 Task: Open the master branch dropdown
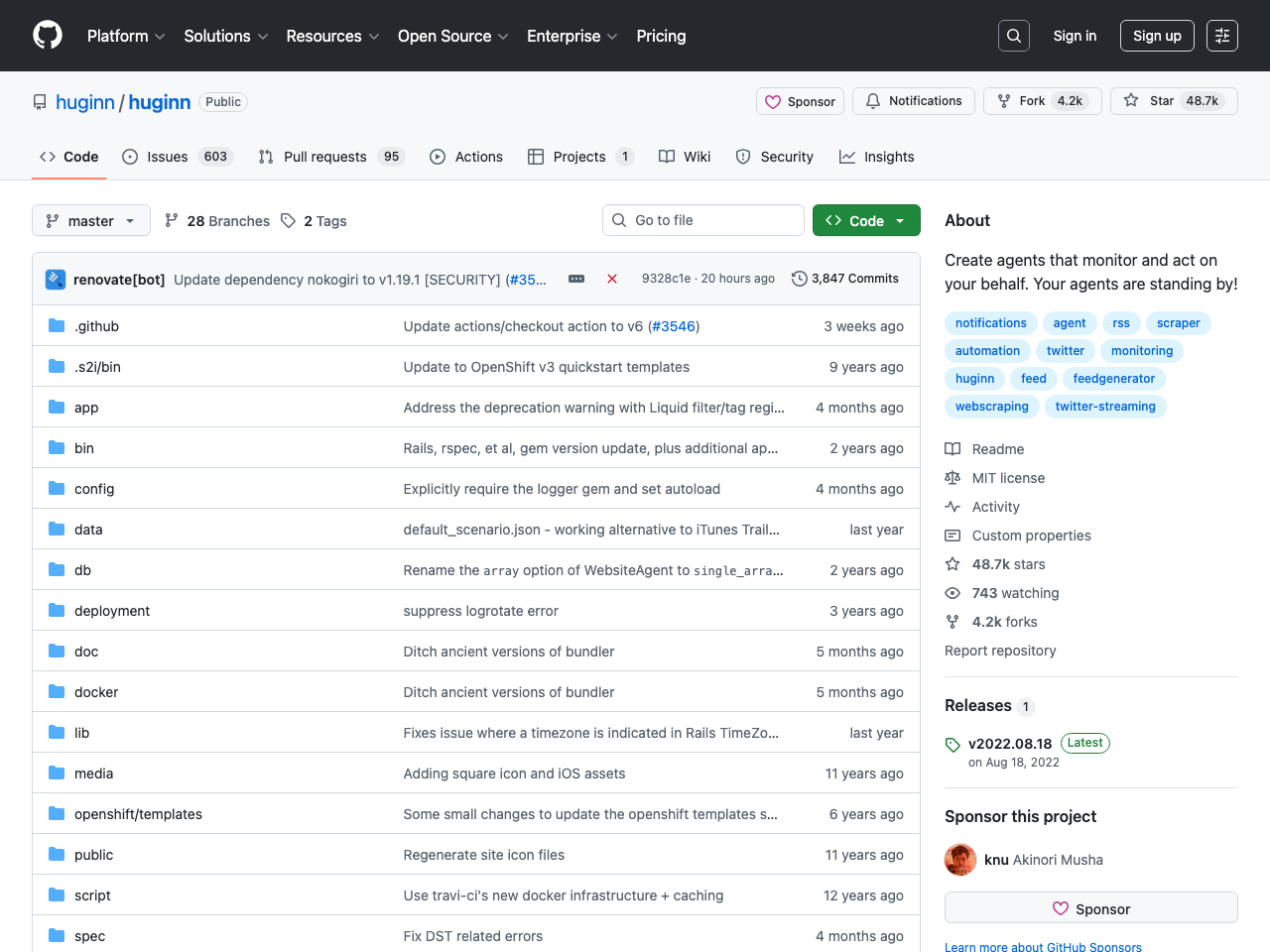90,220
